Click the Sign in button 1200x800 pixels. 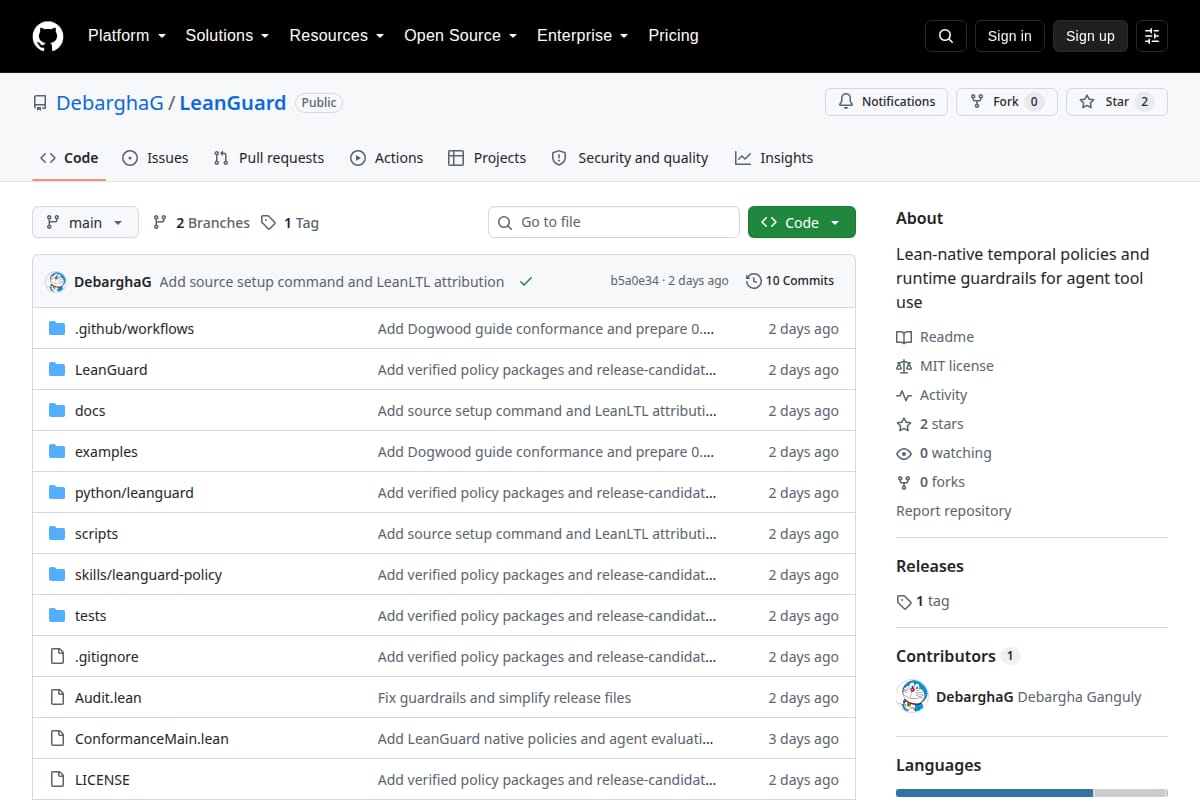pyautogui.click(x=1009, y=36)
